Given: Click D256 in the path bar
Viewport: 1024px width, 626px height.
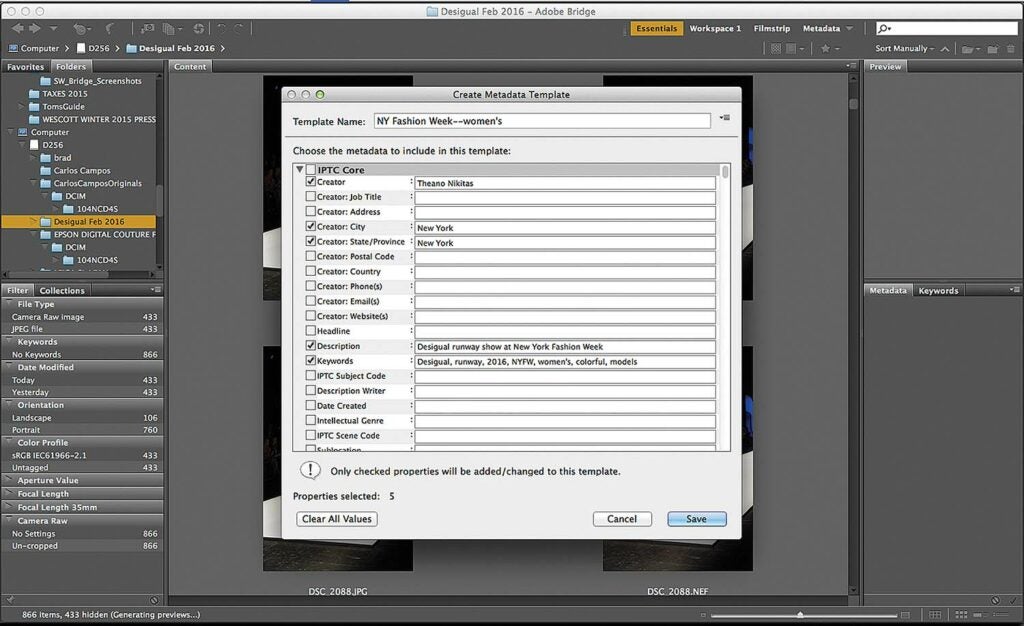Looking at the screenshot, I should point(93,48).
